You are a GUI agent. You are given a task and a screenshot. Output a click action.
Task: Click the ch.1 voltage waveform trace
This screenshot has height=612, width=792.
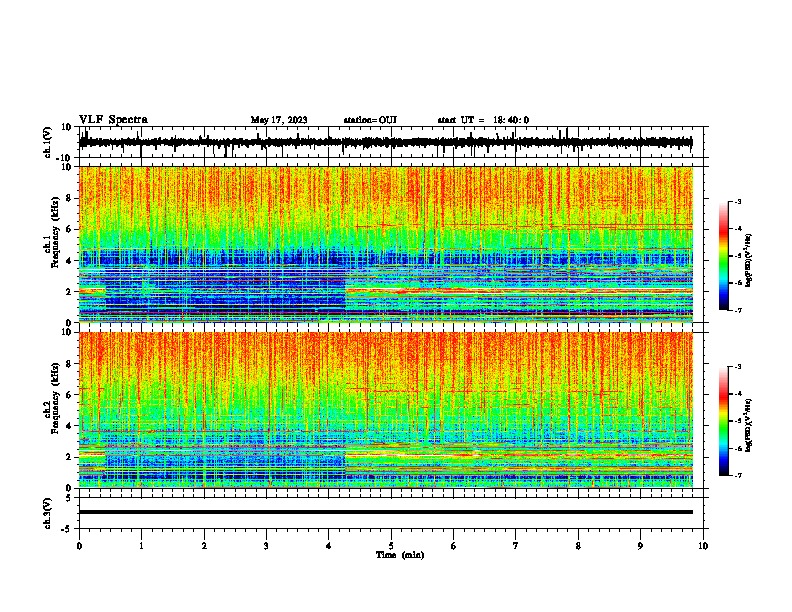tap(386, 142)
